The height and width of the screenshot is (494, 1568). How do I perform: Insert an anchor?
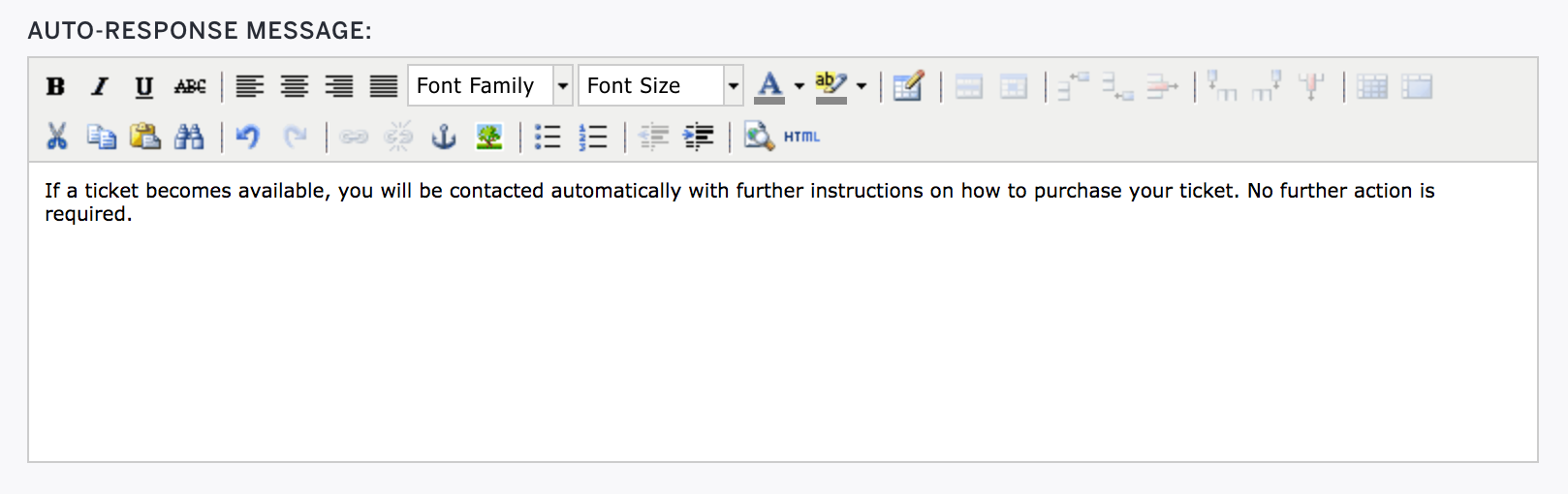(x=444, y=137)
